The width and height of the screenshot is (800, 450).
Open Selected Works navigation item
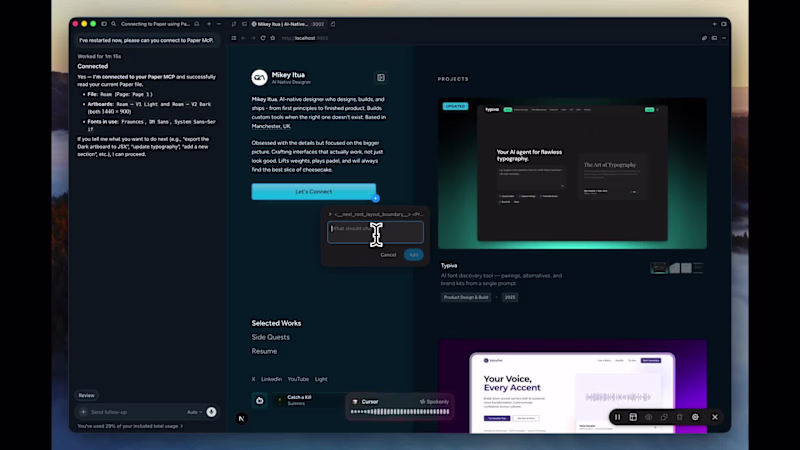point(276,323)
